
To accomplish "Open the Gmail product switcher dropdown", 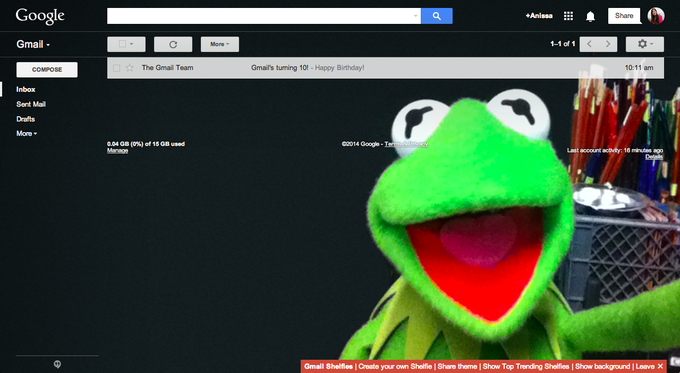I will pos(33,44).
